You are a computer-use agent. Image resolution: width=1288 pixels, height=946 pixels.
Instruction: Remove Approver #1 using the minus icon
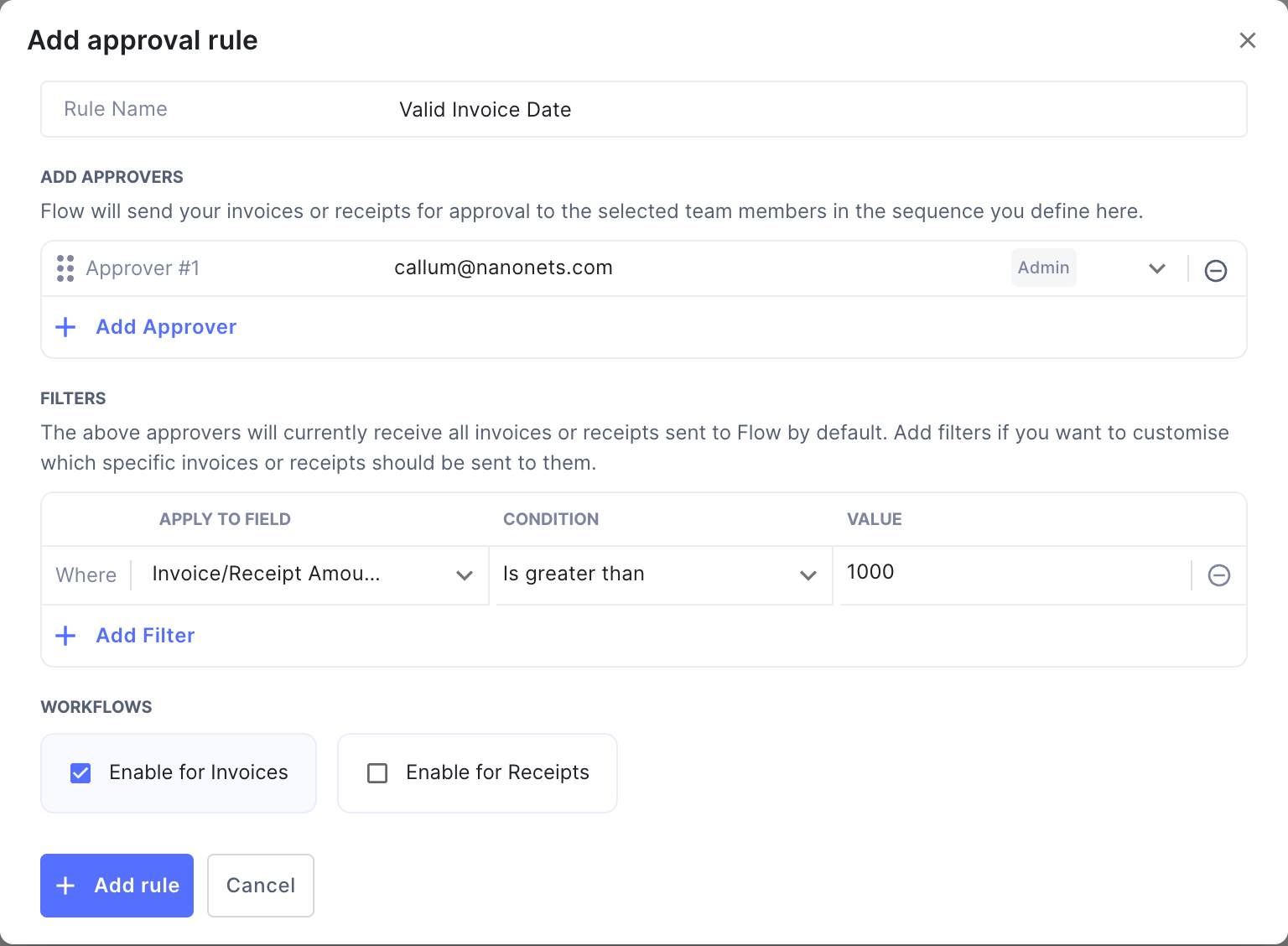pos(1216,269)
